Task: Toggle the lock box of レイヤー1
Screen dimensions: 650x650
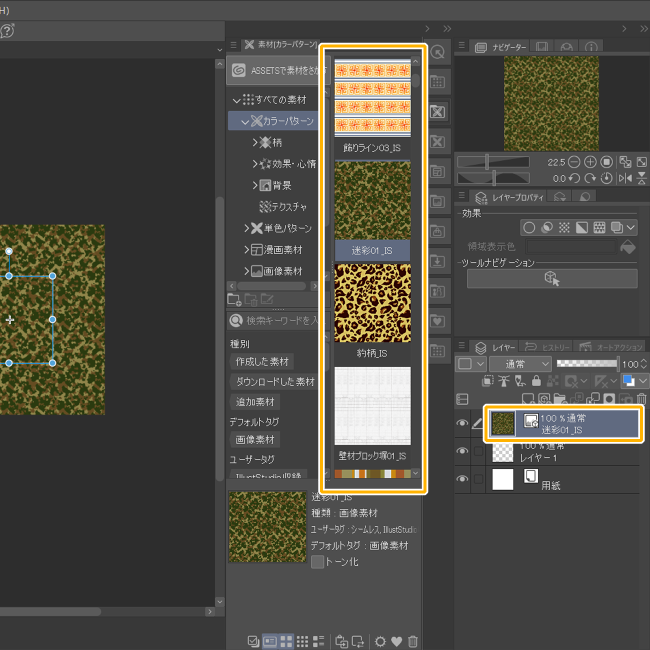Action: click(x=478, y=451)
